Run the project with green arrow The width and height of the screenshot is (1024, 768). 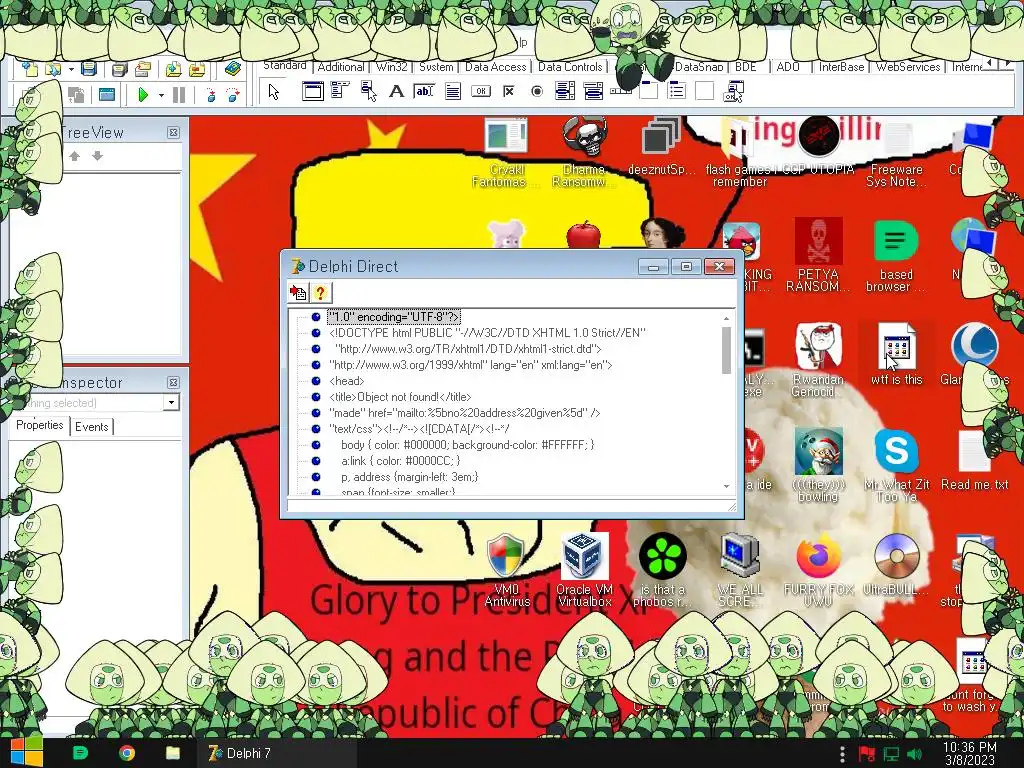click(143, 95)
